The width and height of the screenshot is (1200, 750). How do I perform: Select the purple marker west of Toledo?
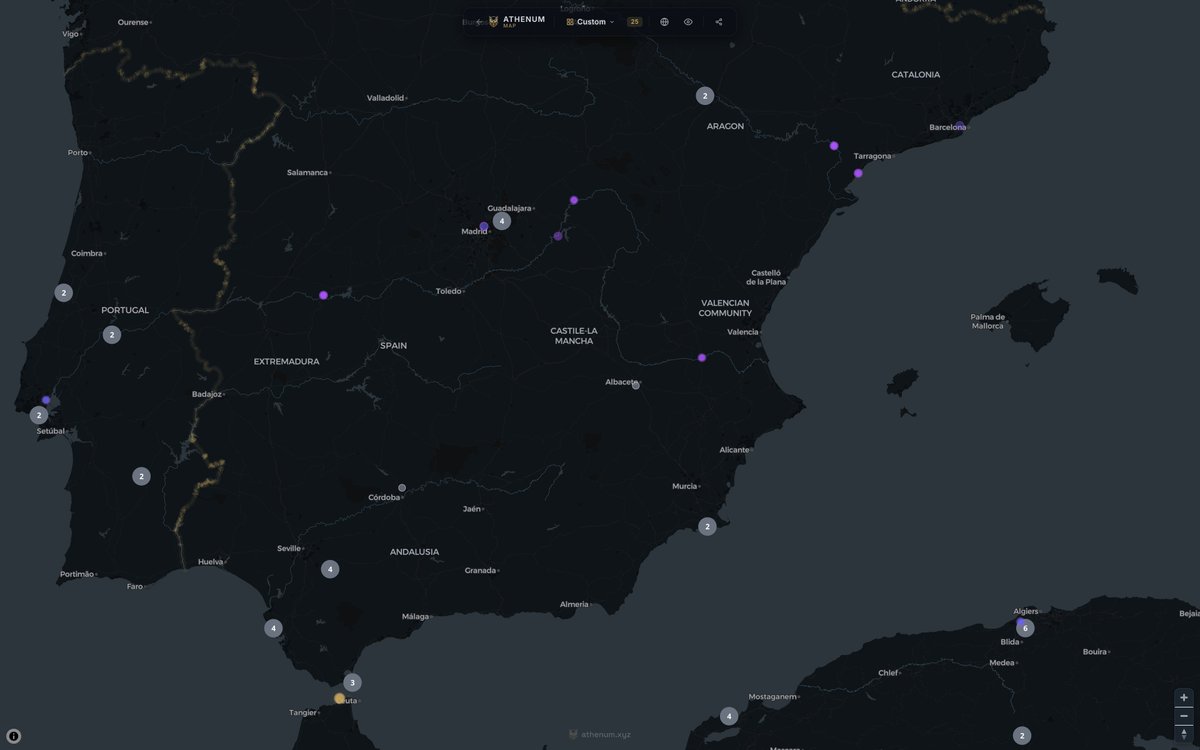click(x=323, y=295)
